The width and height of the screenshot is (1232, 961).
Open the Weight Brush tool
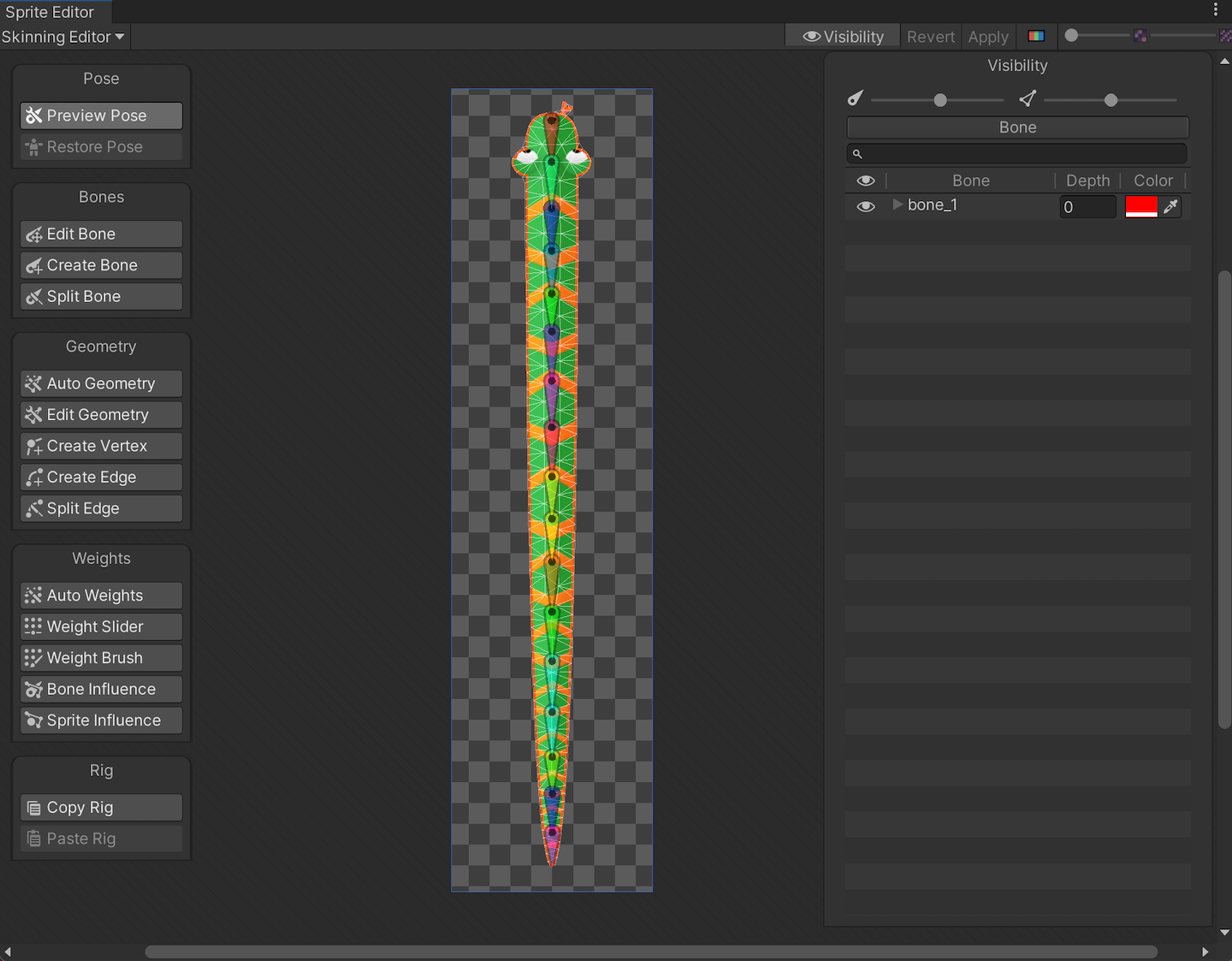(101, 658)
